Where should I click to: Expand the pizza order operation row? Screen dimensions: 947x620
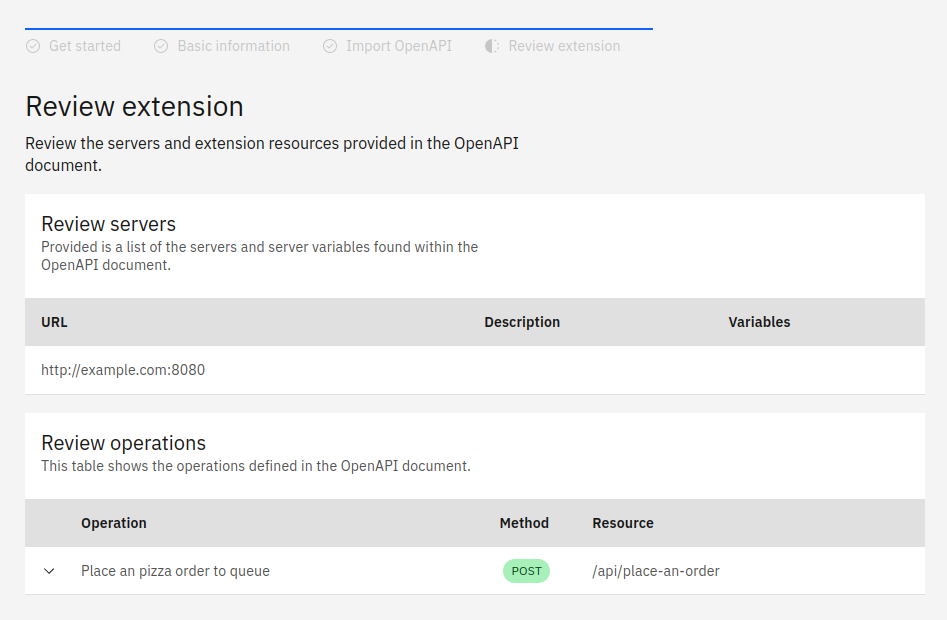tap(49, 571)
